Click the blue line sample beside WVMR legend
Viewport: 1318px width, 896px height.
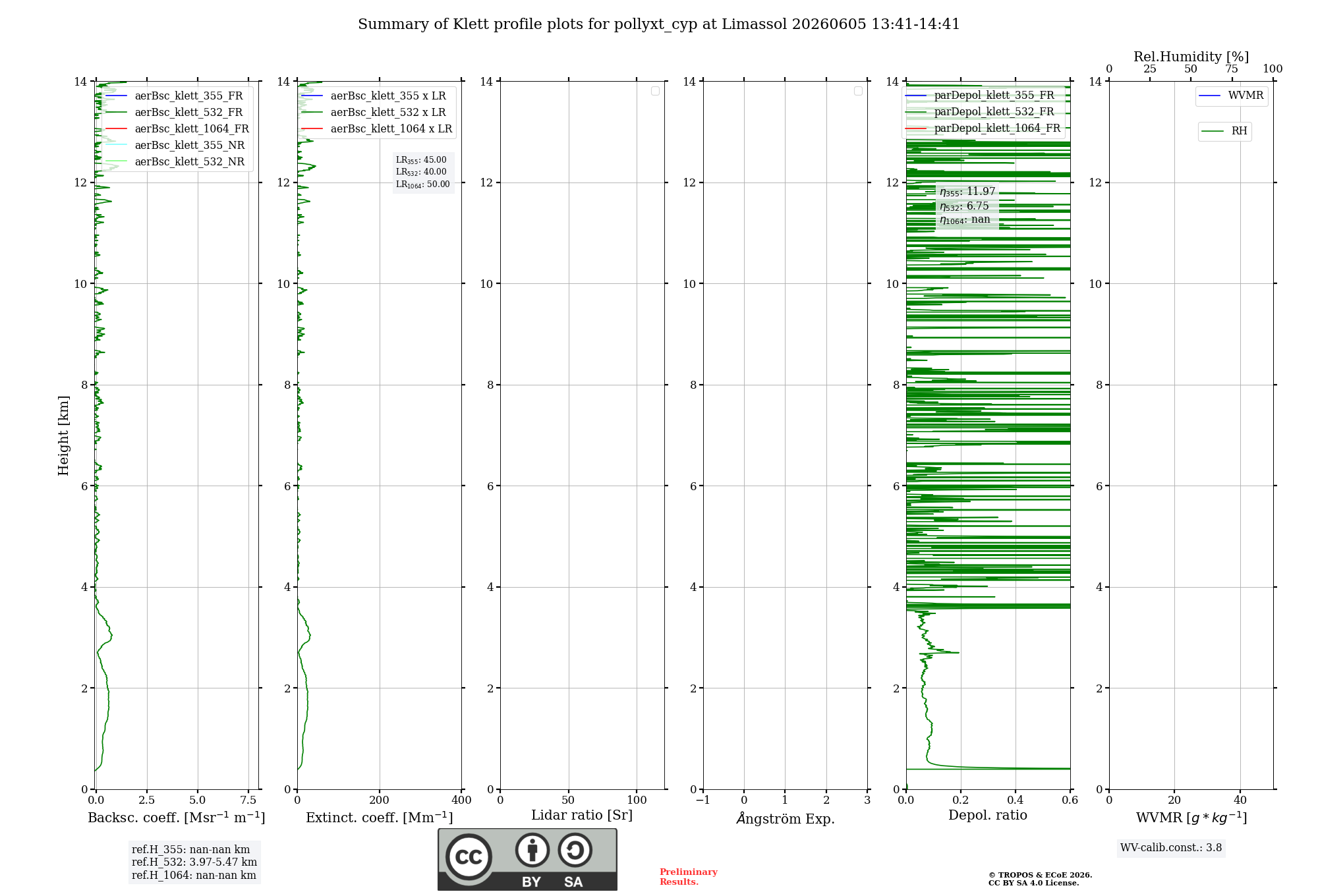(1210, 96)
